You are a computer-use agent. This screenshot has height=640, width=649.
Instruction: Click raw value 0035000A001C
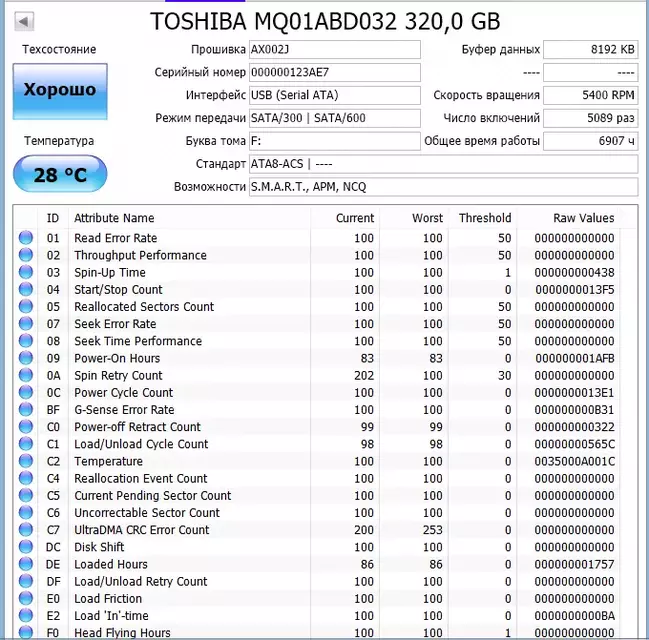(574, 461)
